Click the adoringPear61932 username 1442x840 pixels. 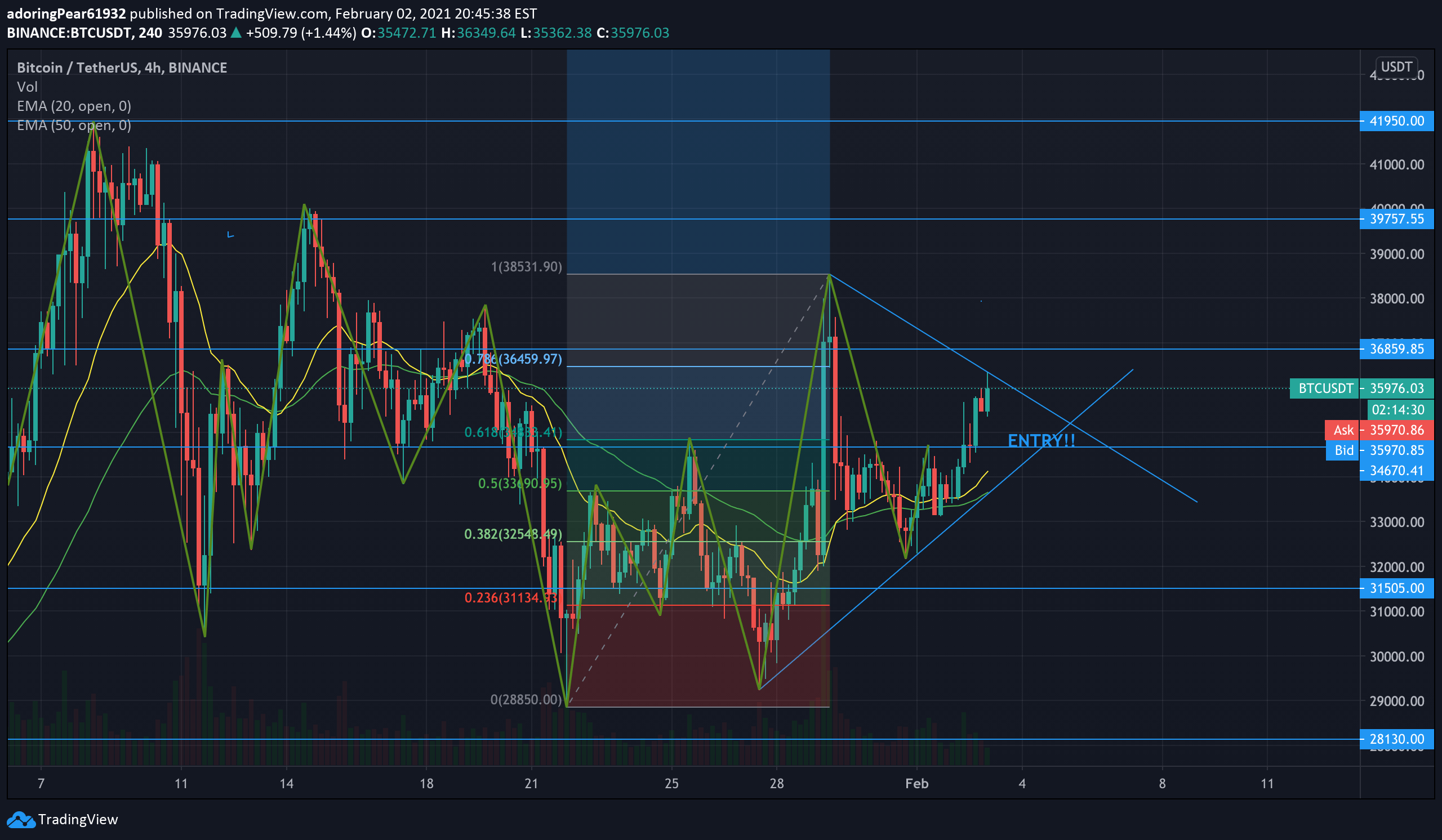pos(66,13)
